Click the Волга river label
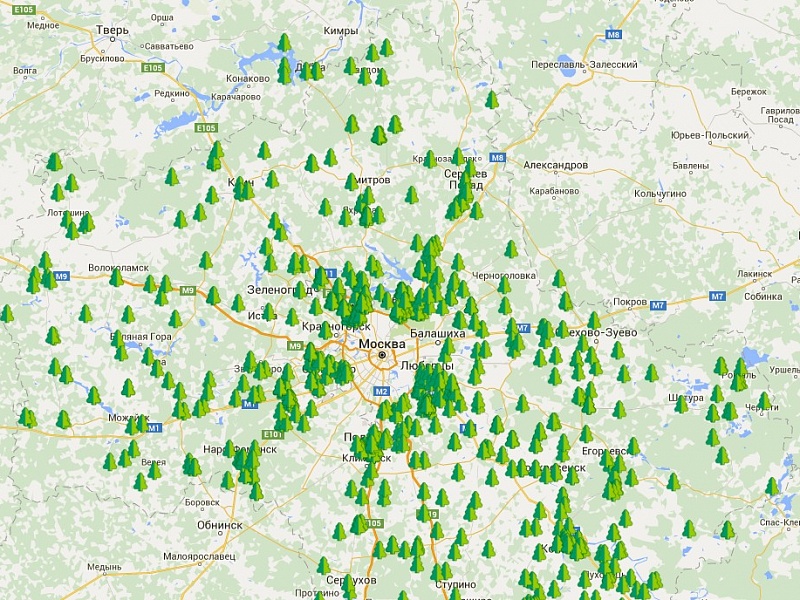Screen dimensions: 800x600 [25, 70]
